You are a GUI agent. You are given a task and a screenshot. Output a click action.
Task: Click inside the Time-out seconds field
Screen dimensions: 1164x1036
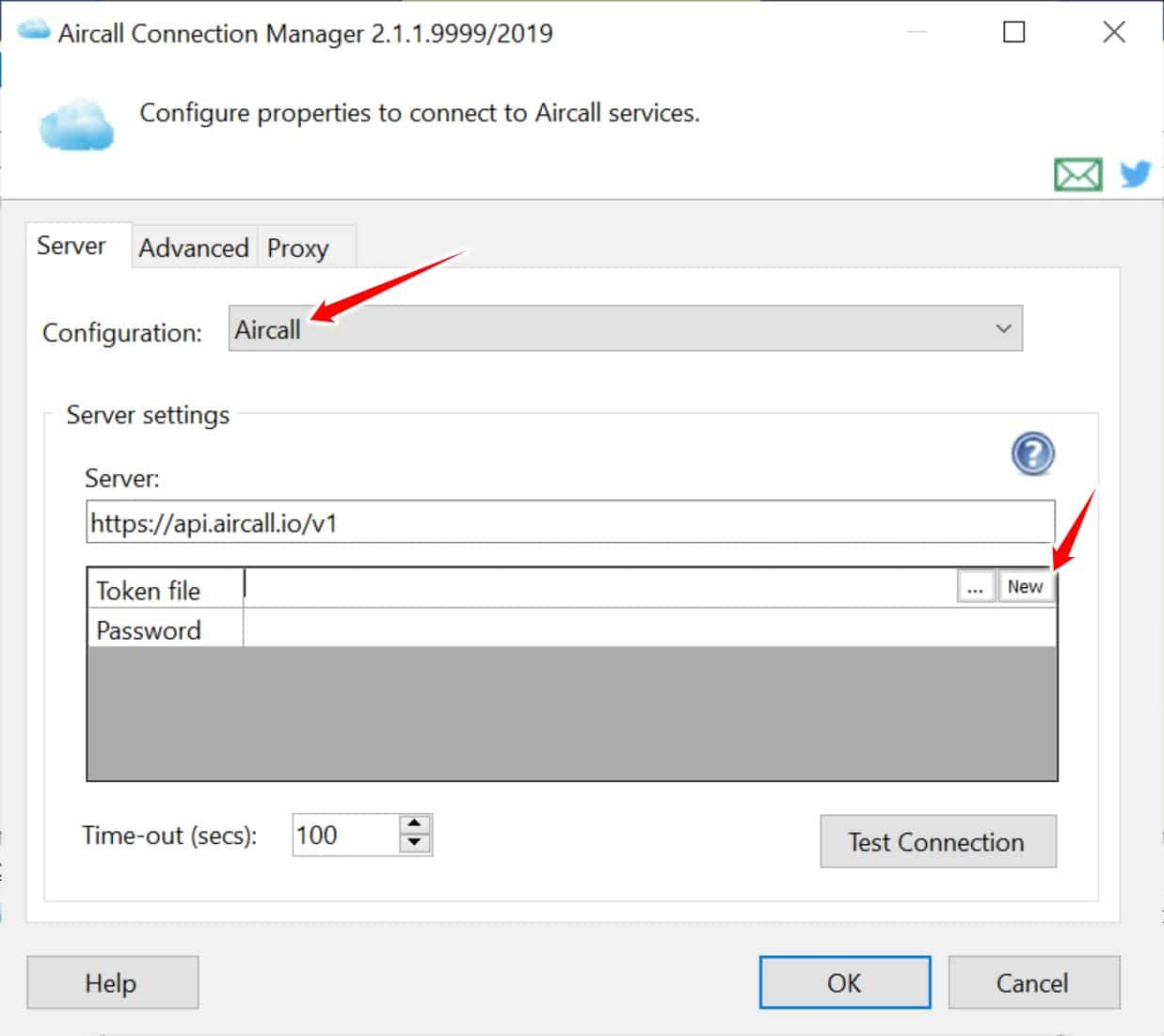(344, 835)
